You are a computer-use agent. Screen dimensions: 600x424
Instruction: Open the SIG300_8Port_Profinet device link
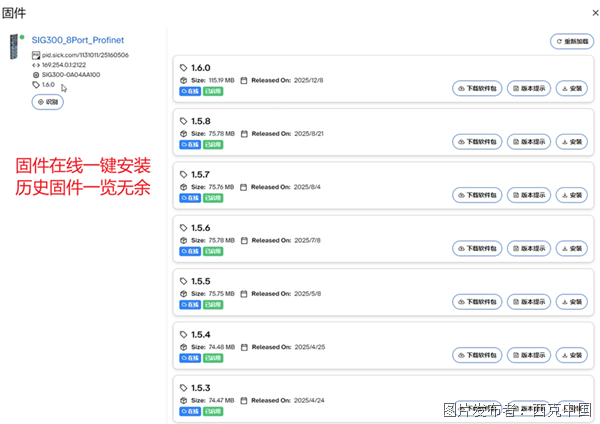78,40
